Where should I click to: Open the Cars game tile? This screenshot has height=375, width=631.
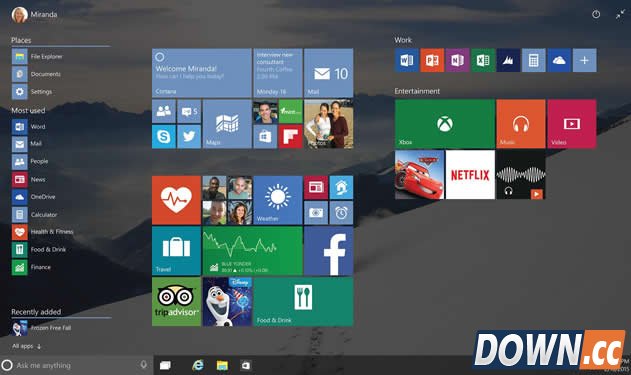tap(419, 175)
